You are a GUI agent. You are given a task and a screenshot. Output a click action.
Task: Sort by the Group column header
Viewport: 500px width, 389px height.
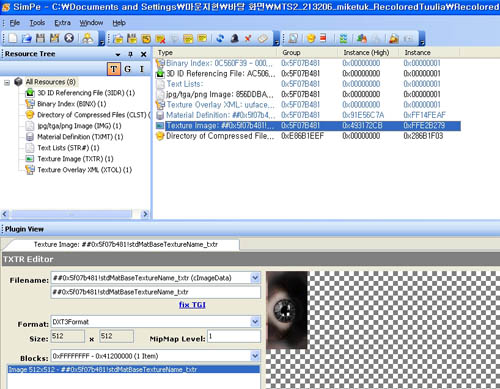[307, 52]
